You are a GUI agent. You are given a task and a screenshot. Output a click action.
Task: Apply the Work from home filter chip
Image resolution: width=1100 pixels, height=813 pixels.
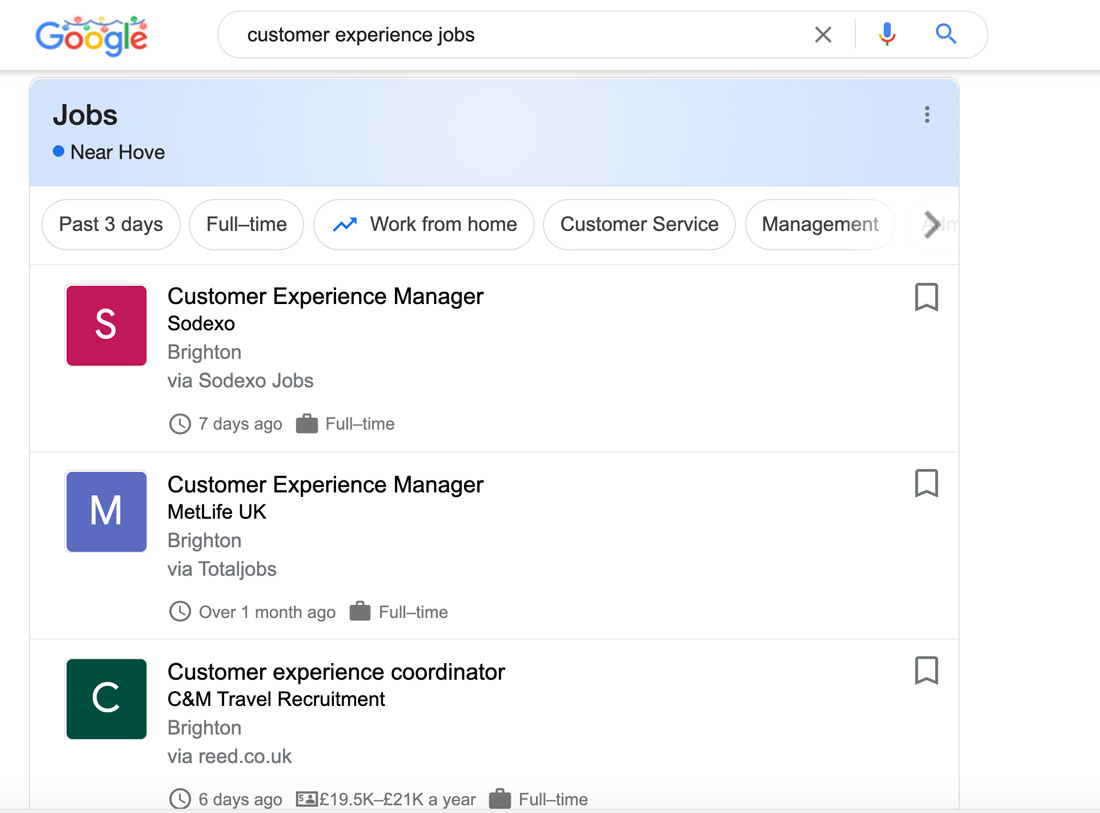[424, 224]
